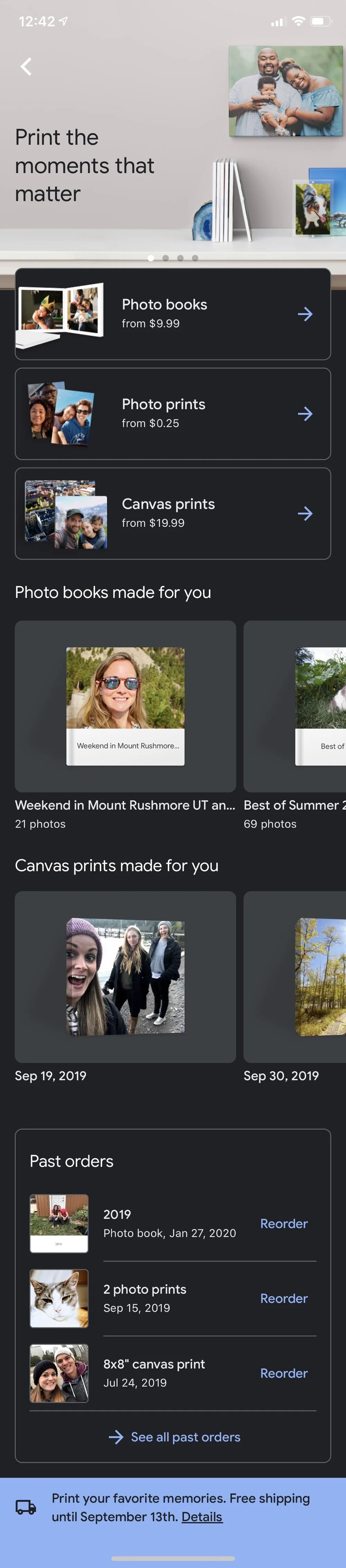Open Sep 19, 2019 canvas print

[125, 977]
